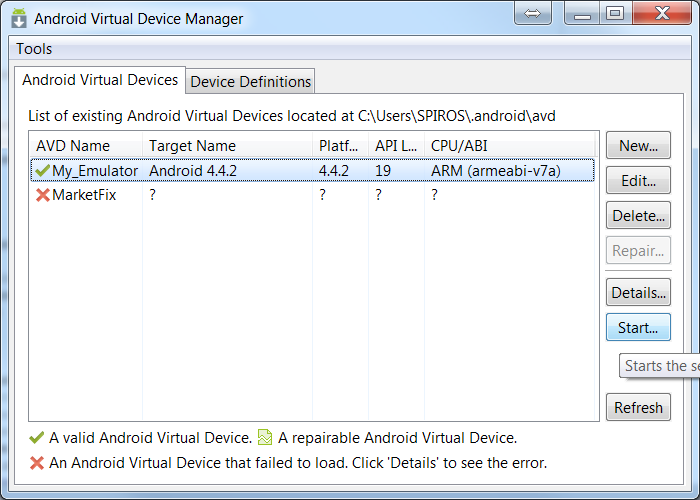This screenshot has height=500, width=700.
Task: Click the Platf... column header
Action: pos(340,146)
